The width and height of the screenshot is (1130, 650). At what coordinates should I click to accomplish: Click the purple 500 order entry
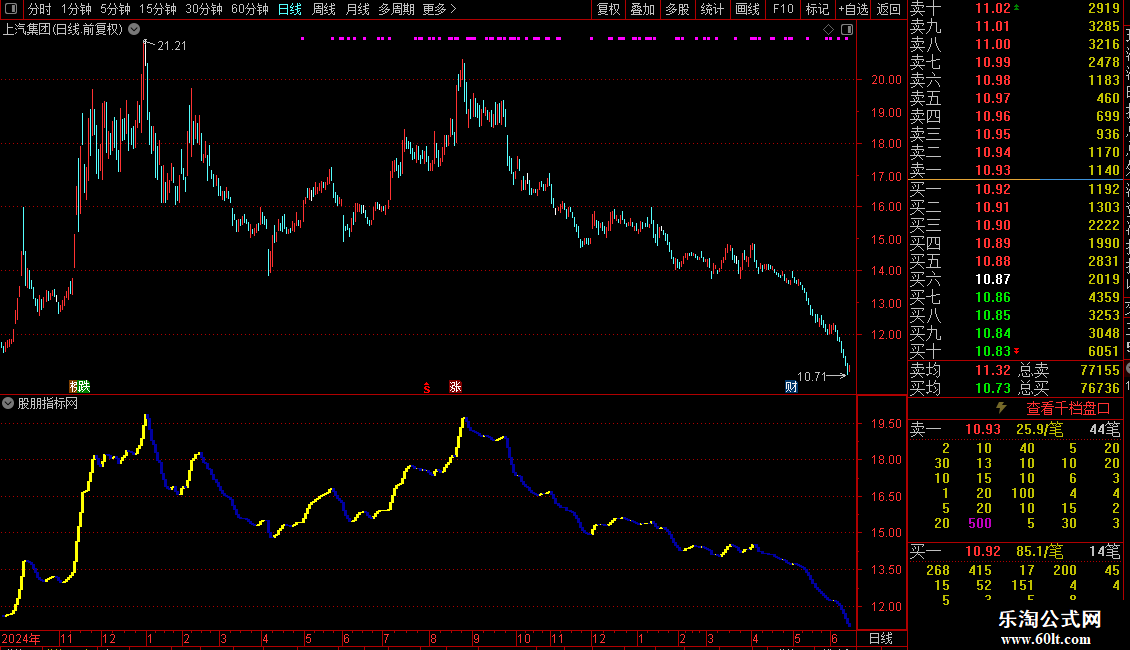pos(979,523)
